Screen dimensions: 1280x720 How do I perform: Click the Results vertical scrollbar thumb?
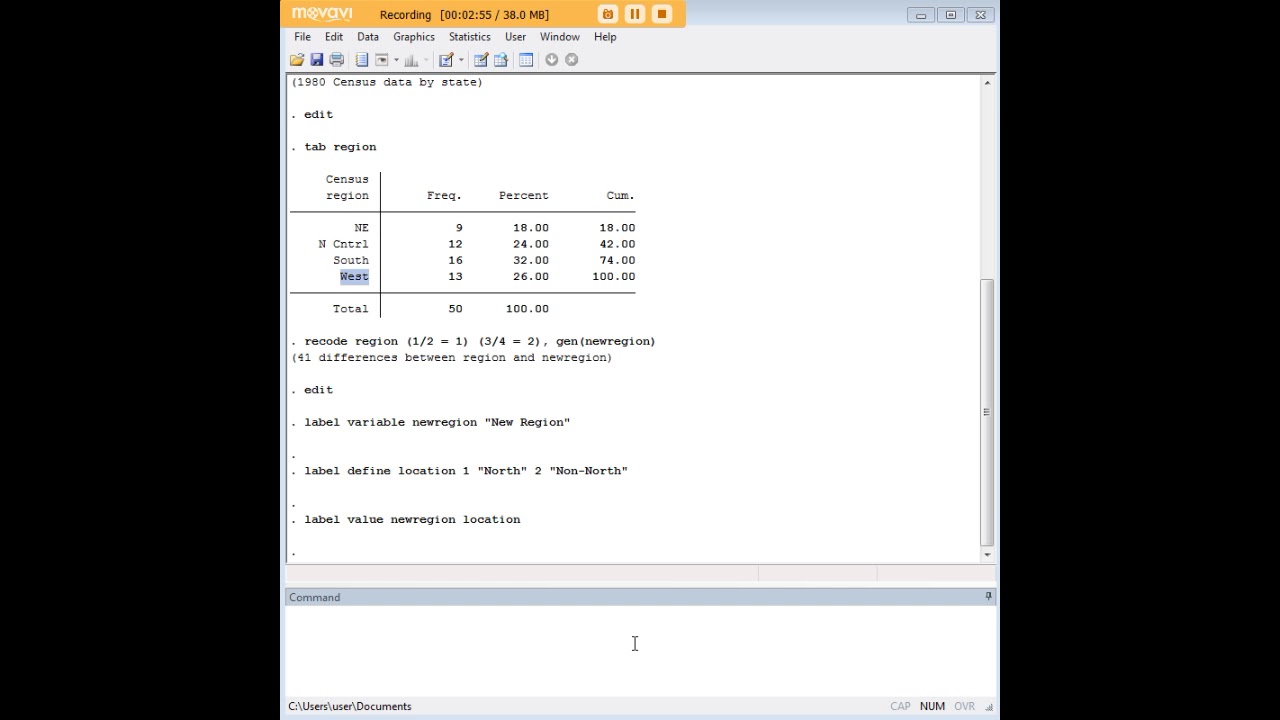(988, 412)
